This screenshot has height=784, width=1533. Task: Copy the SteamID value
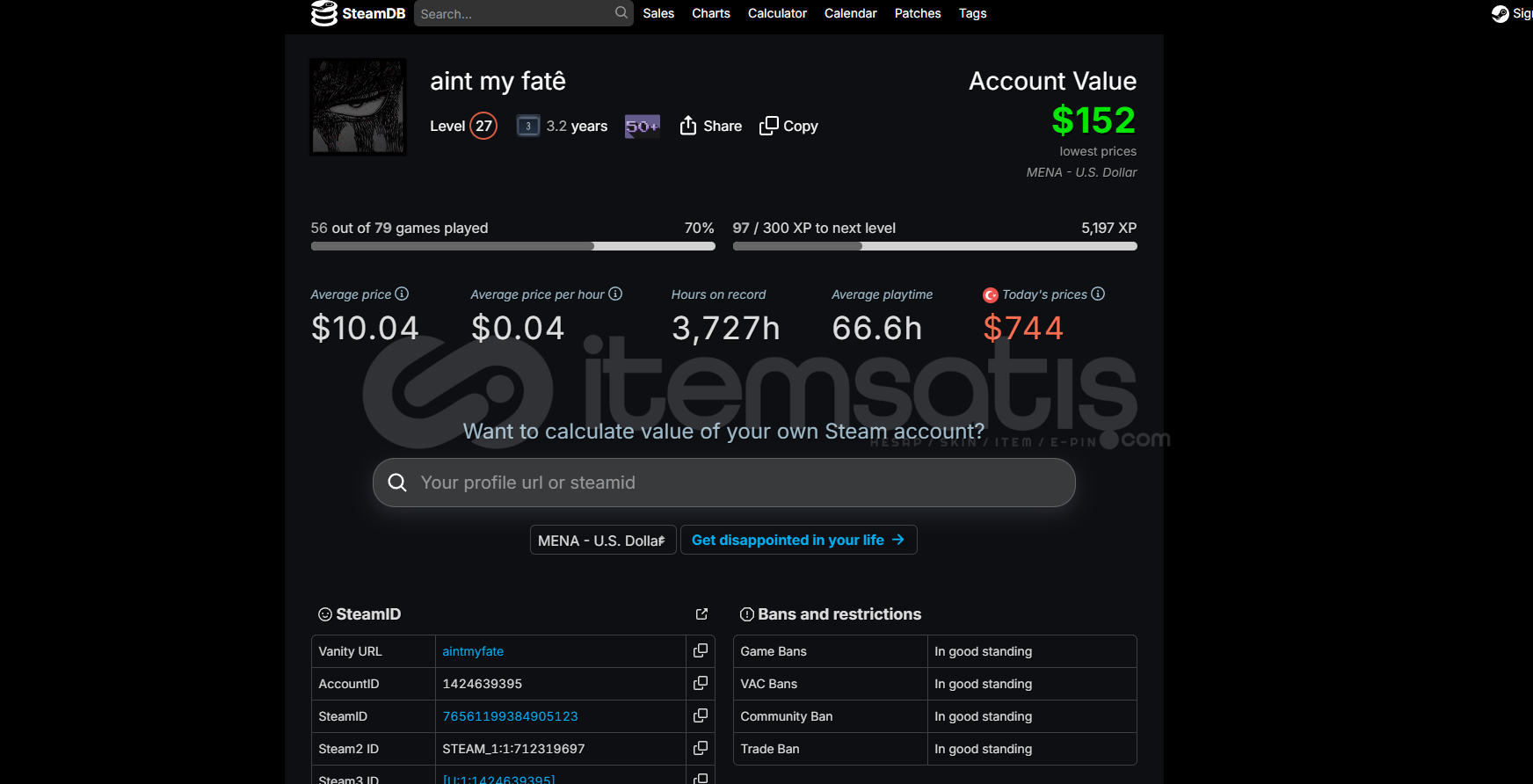(701, 716)
